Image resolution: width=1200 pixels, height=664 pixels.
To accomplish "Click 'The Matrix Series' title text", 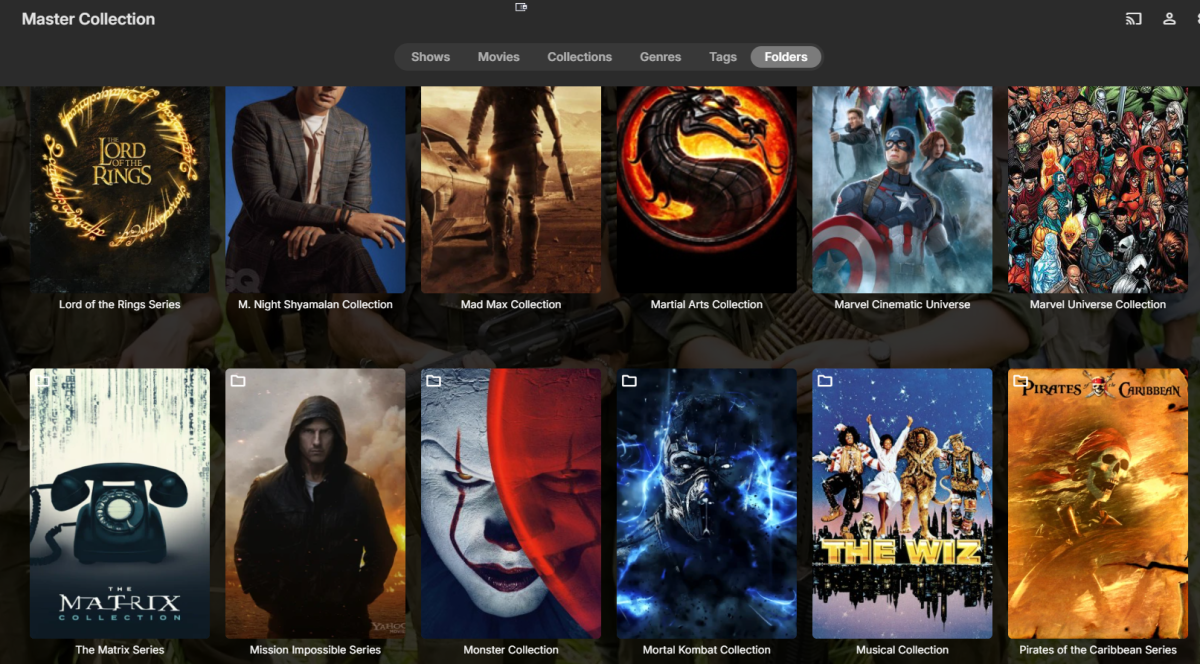I will tap(120, 650).
